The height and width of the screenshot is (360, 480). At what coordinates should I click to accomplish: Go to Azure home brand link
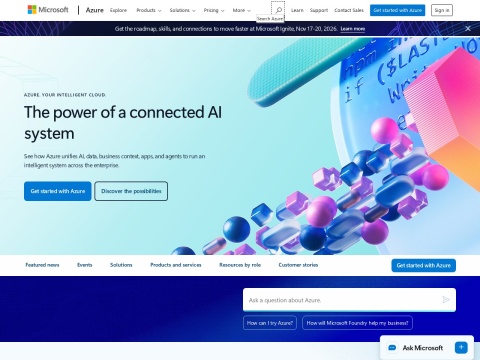95,10
